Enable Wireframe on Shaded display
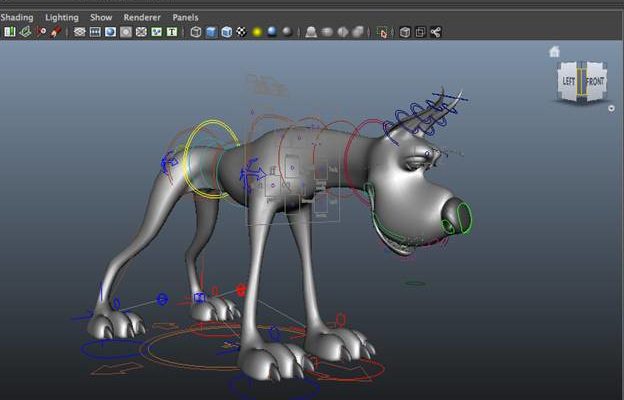624x400 pixels. click(226, 32)
